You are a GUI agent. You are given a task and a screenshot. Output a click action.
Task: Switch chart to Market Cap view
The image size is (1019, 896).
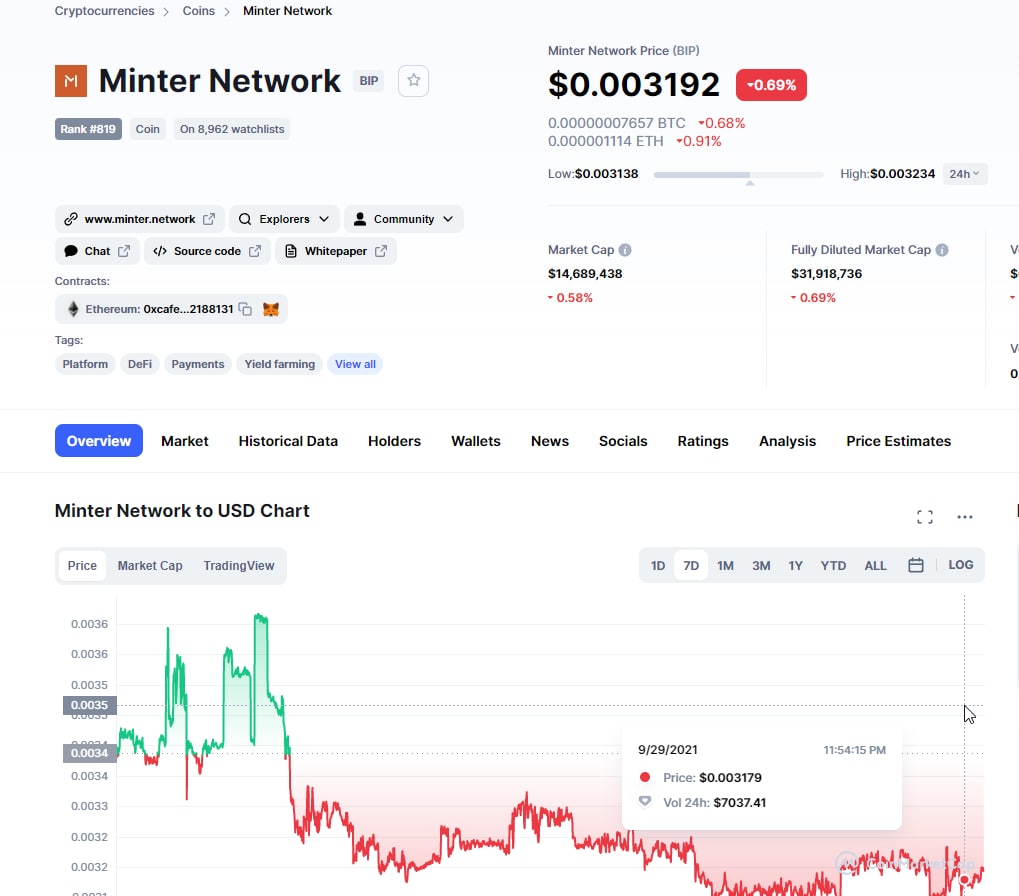tap(150, 566)
